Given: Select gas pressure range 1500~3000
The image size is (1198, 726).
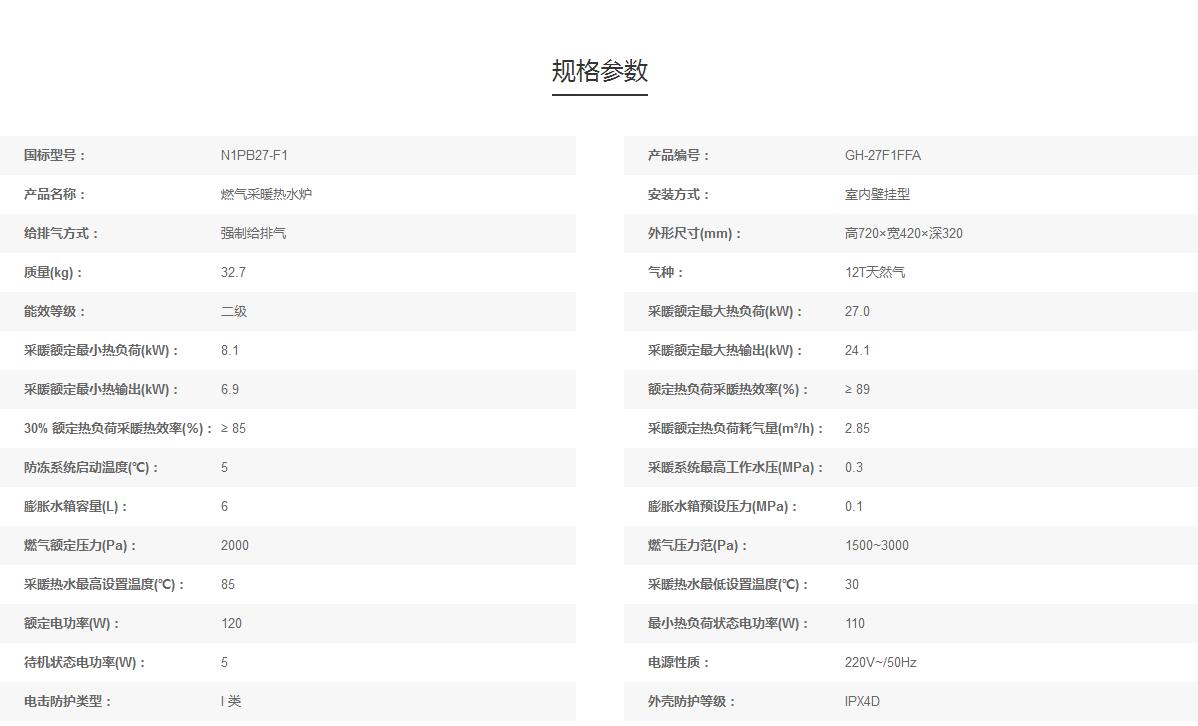Looking at the screenshot, I should coord(877,545).
